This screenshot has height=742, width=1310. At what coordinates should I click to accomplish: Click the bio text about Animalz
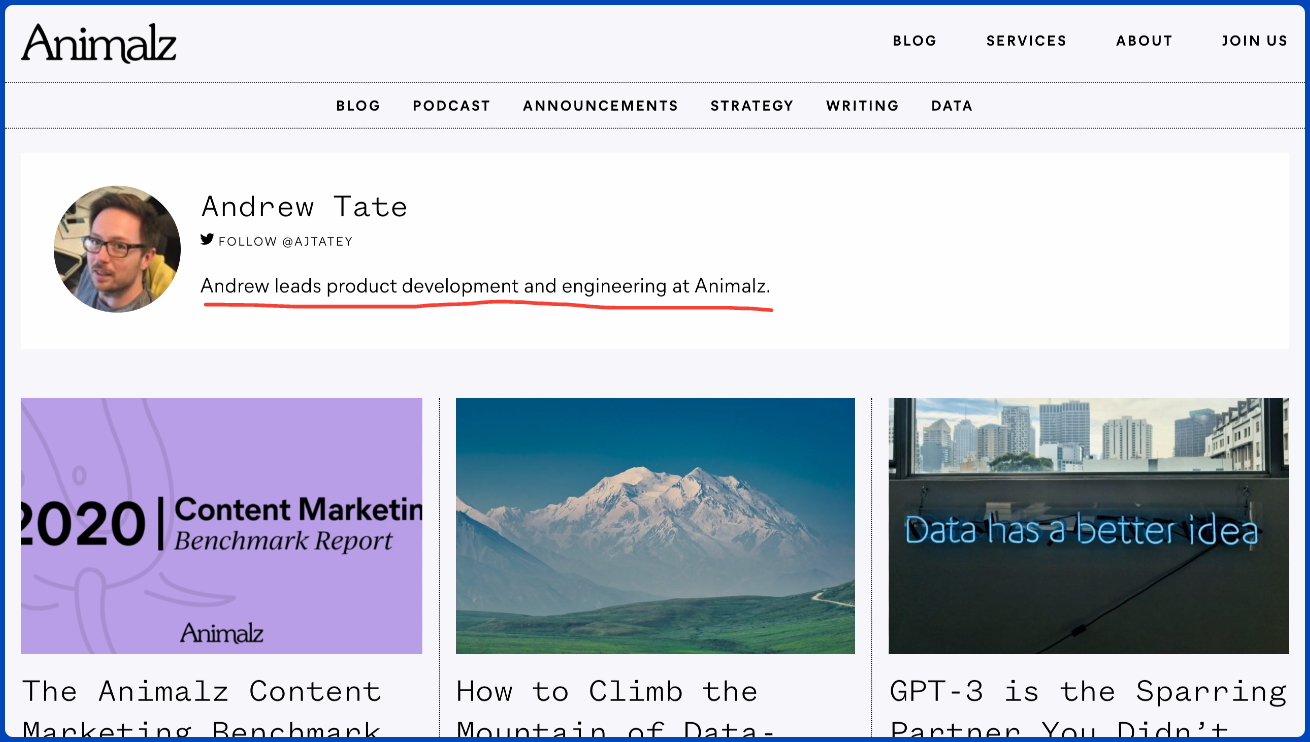[x=485, y=286]
